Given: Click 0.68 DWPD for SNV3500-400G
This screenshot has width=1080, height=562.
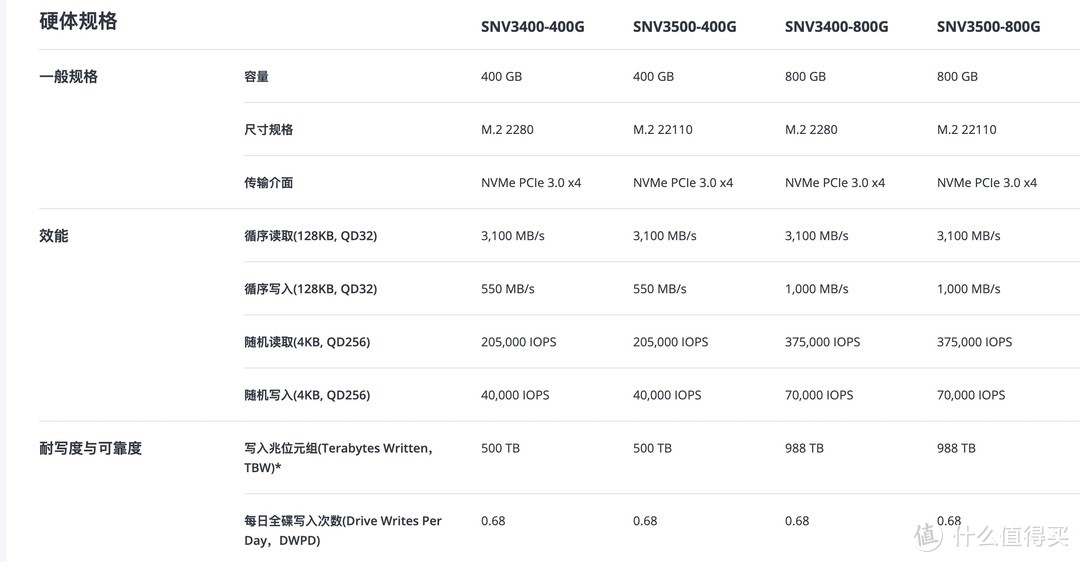Looking at the screenshot, I should click(645, 521).
